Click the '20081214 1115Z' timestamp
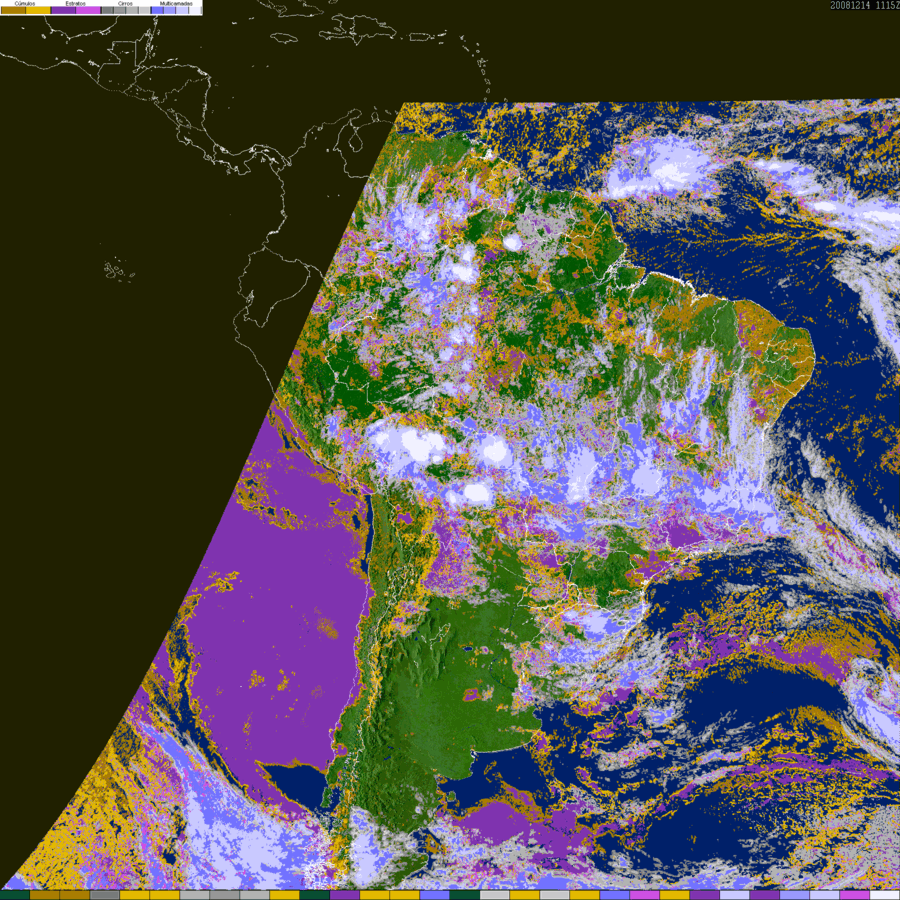 (x=865, y=5)
